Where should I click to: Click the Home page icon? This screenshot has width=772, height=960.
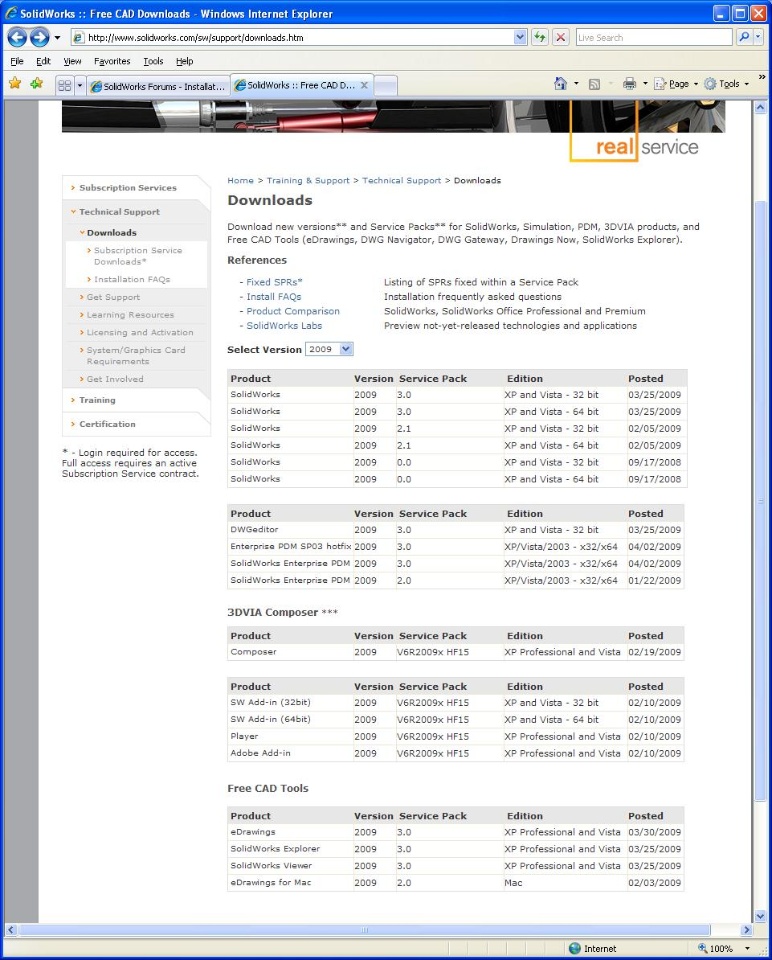point(560,84)
